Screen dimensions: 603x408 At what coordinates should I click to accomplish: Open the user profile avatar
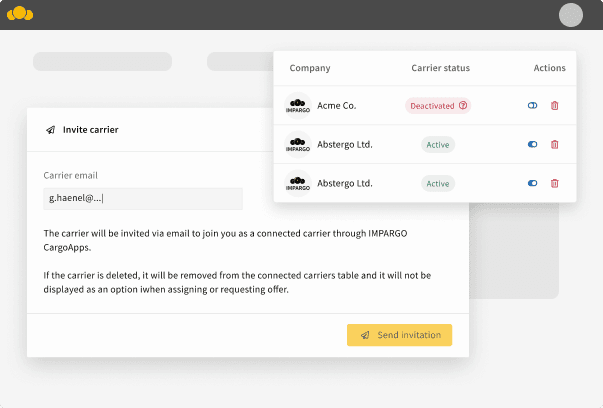tap(570, 14)
